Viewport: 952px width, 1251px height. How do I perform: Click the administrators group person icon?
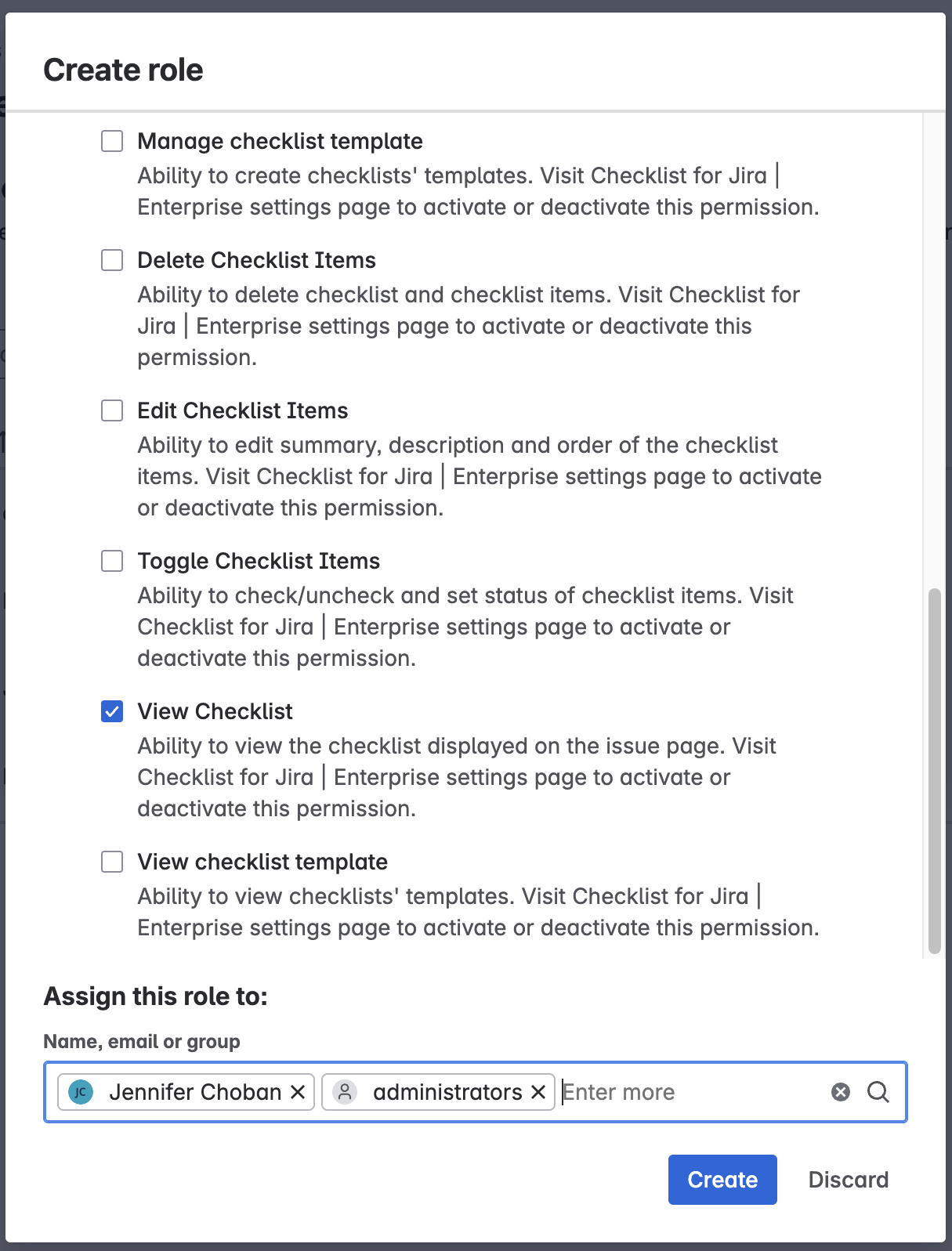pyautogui.click(x=345, y=1092)
